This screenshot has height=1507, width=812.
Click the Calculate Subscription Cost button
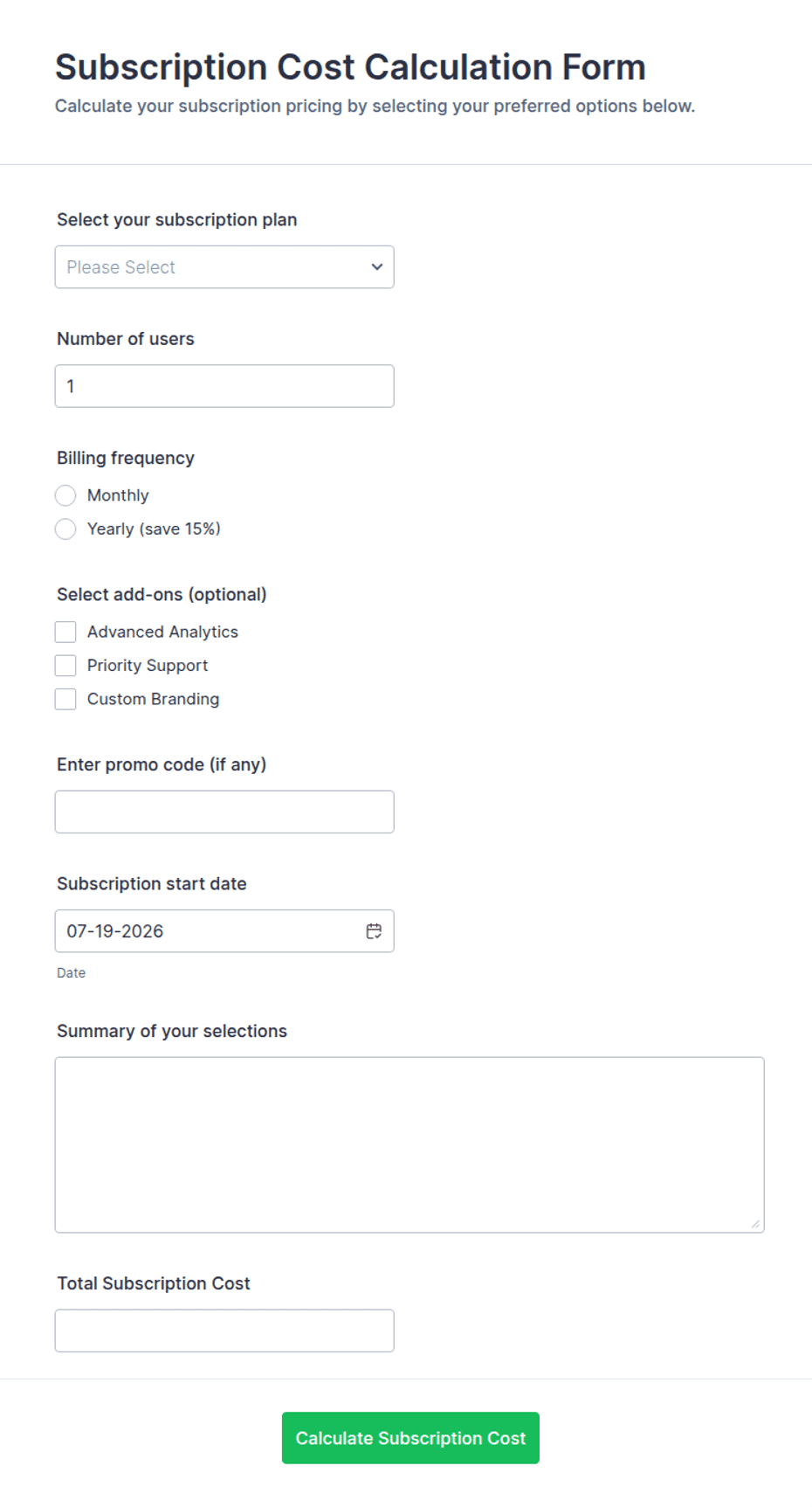[410, 1438]
